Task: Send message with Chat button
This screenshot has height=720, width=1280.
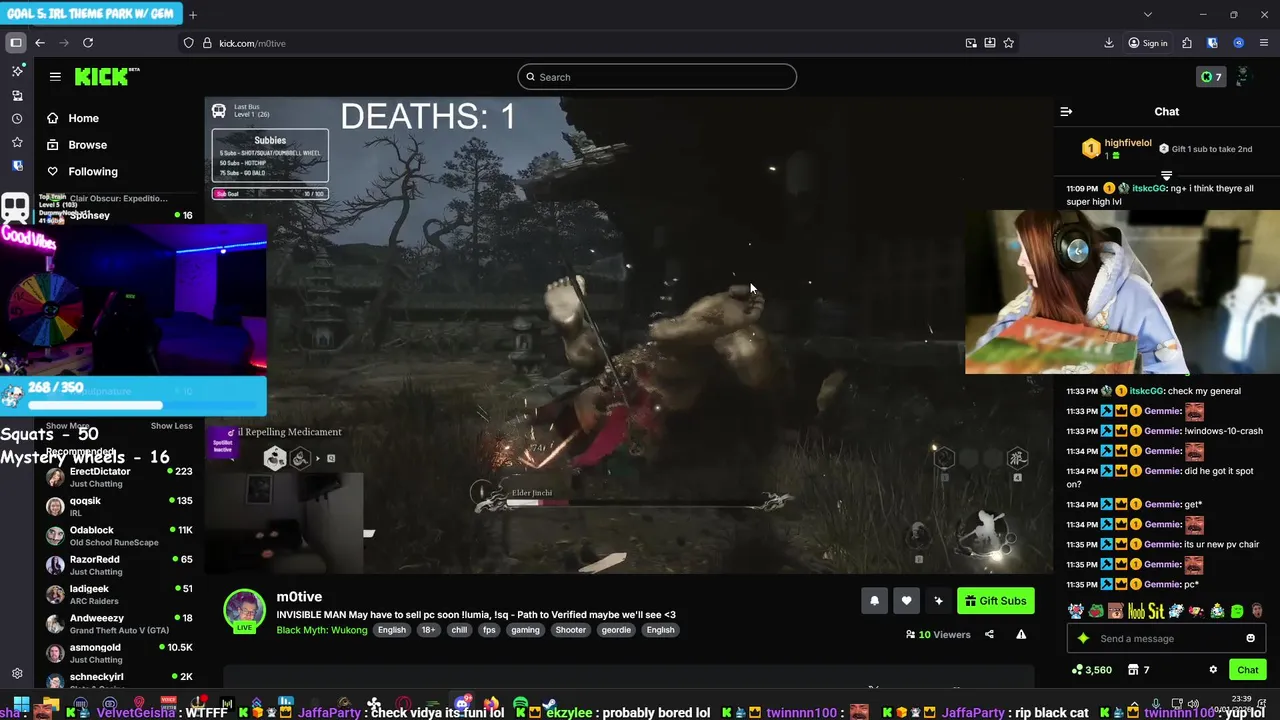Action: (1247, 670)
